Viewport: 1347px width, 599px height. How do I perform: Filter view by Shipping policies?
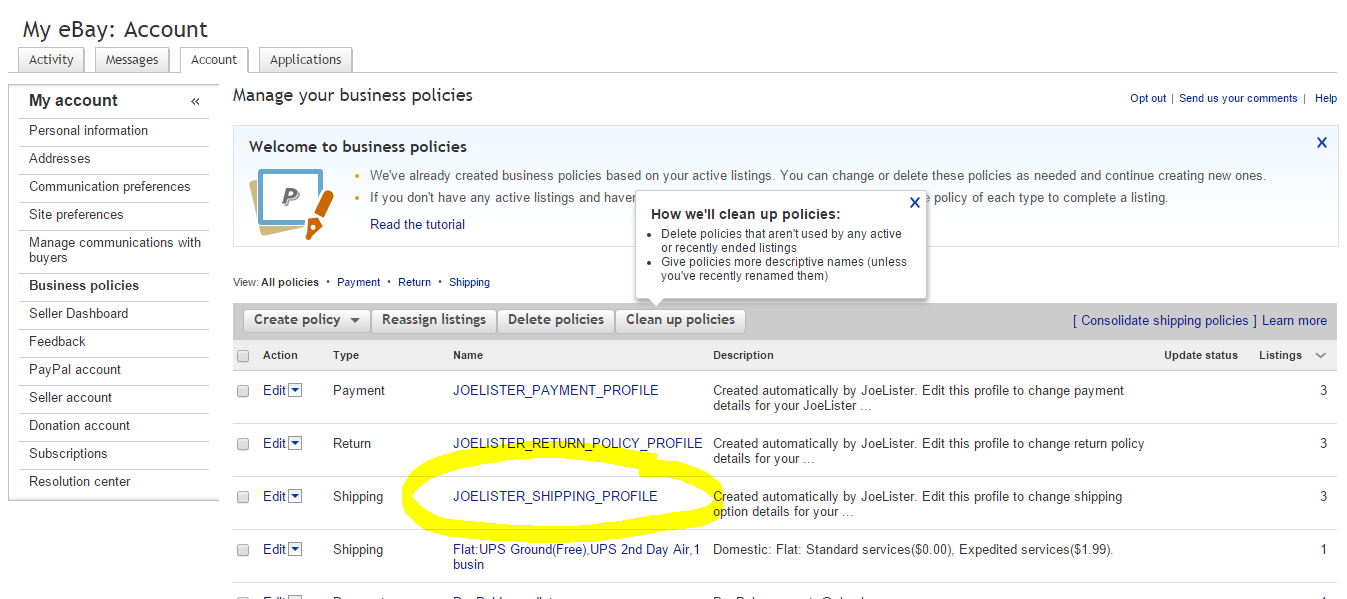469,282
